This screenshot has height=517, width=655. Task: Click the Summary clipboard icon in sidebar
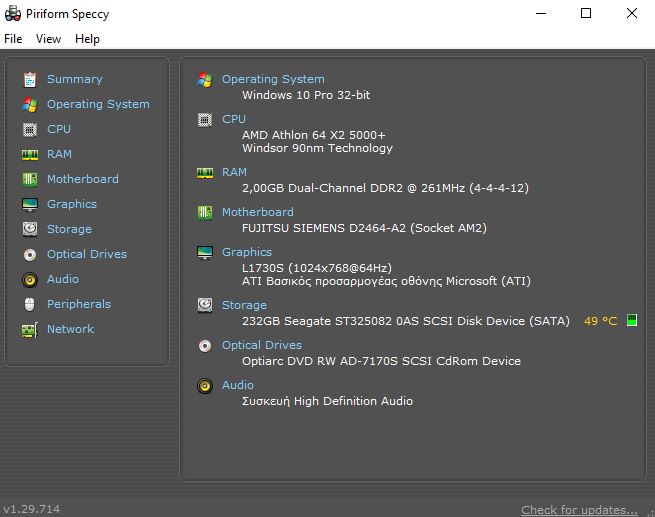coord(30,79)
